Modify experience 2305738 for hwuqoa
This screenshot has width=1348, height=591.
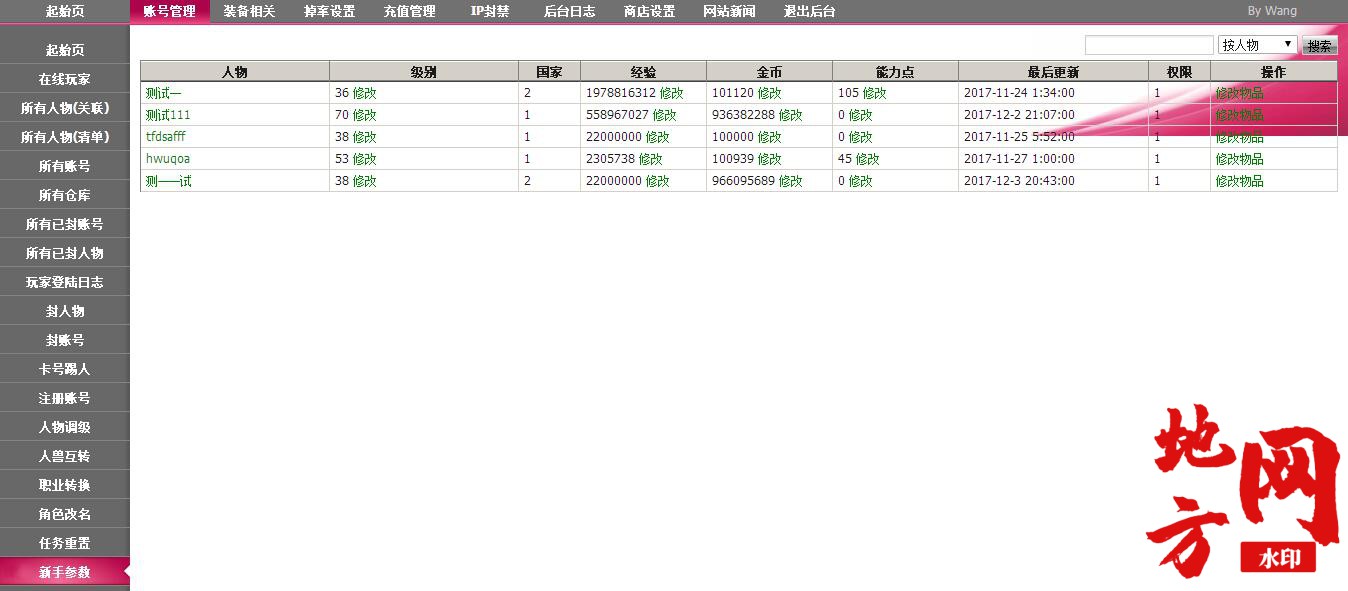coord(651,159)
